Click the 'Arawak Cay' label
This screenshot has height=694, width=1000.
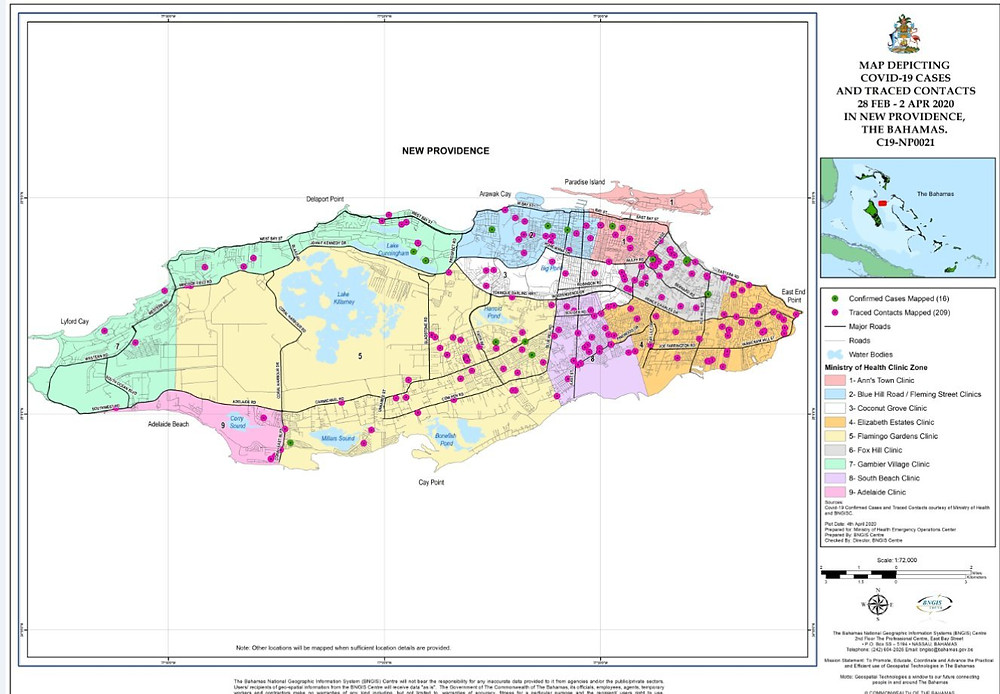click(x=496, y=193)
